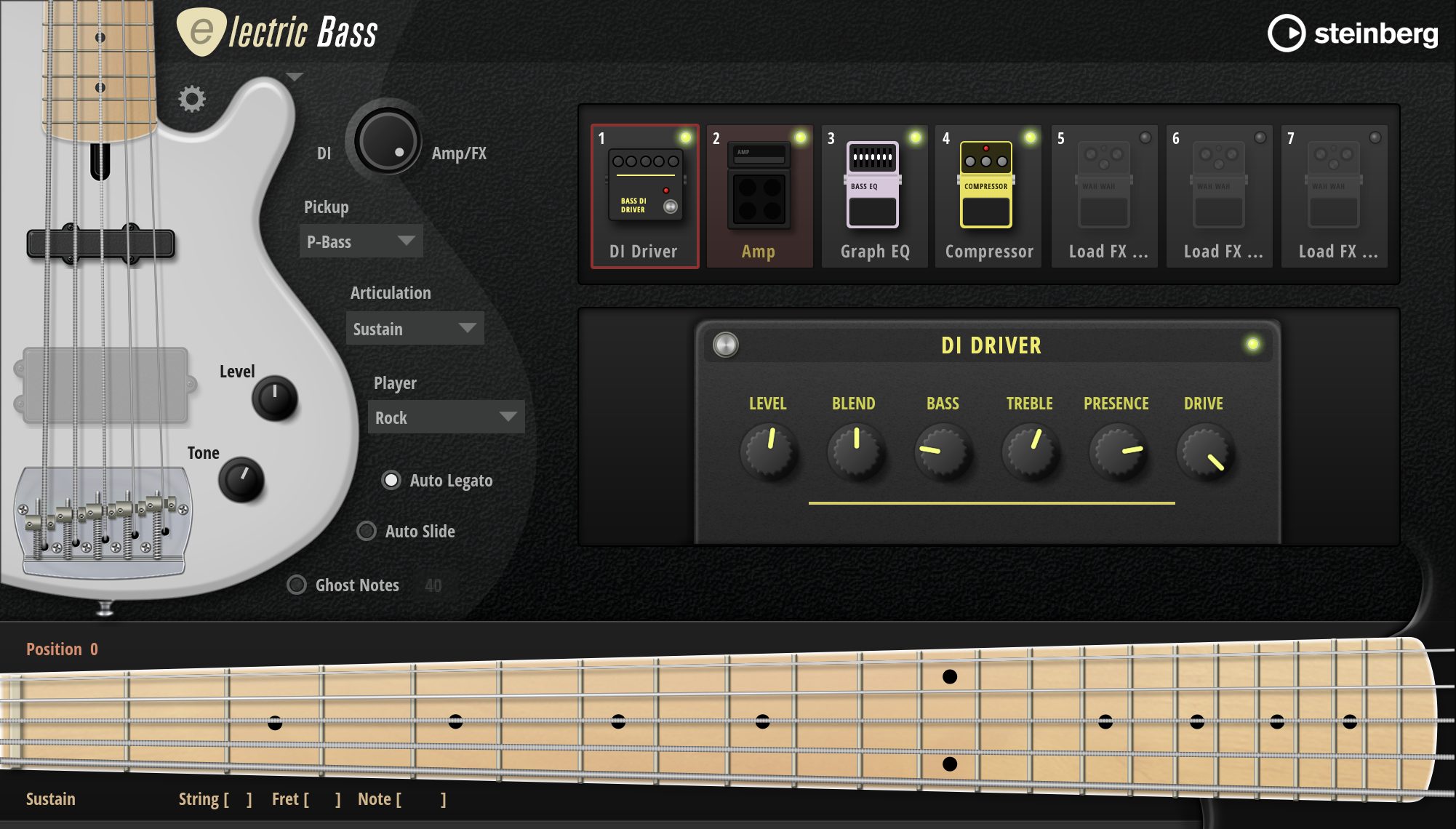Click the DI Driver BLEND knob
1456x829 pixels.
pyautogui.click(x=855, y=451)
